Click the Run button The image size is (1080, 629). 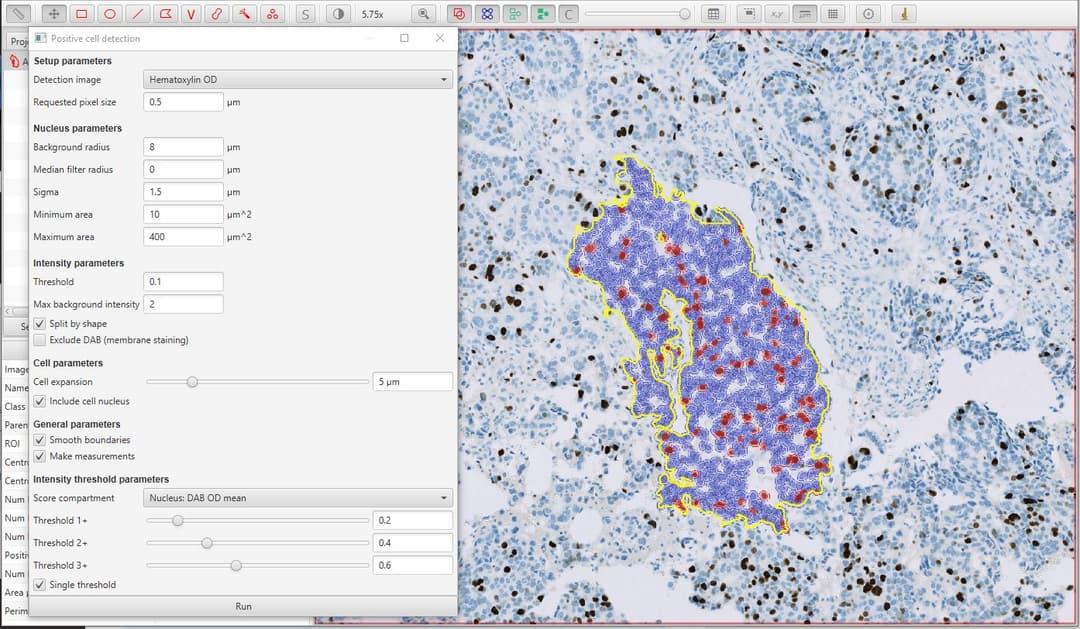243,606
